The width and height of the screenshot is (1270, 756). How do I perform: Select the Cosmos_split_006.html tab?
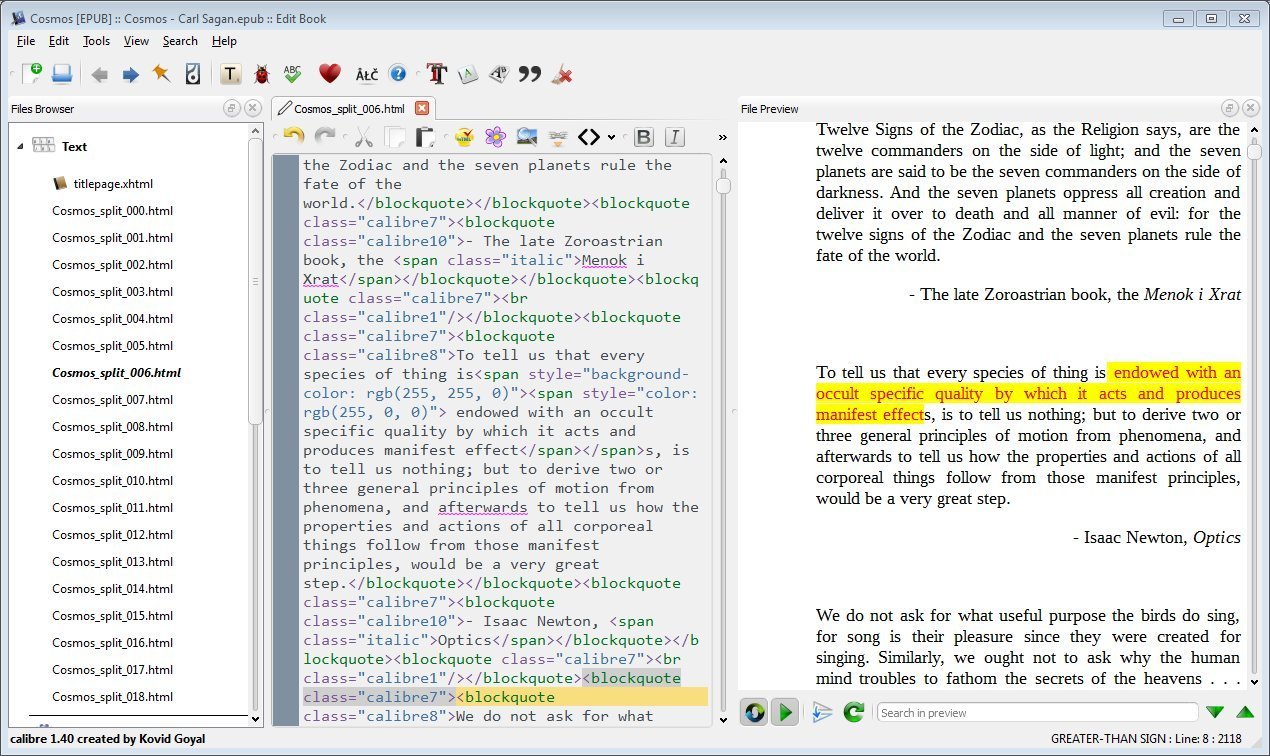coord(348,108)
